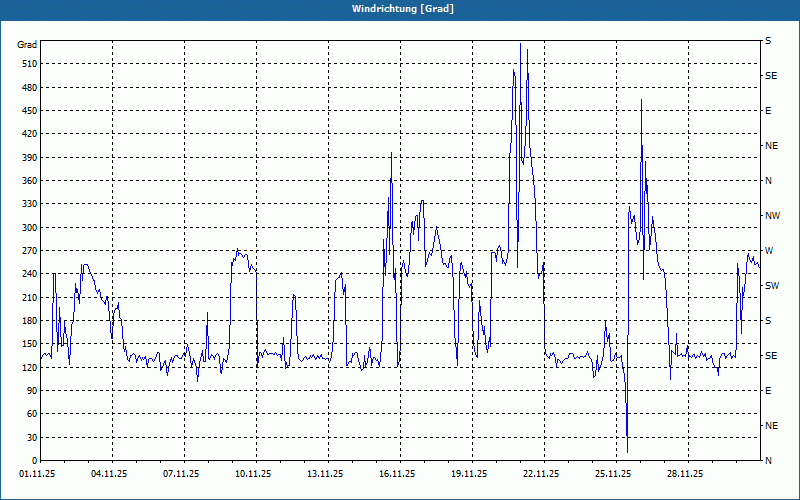The image size is (800, 500).
Task: Pick the 330 tick label on the y-axis
Action: pos(30,204)
